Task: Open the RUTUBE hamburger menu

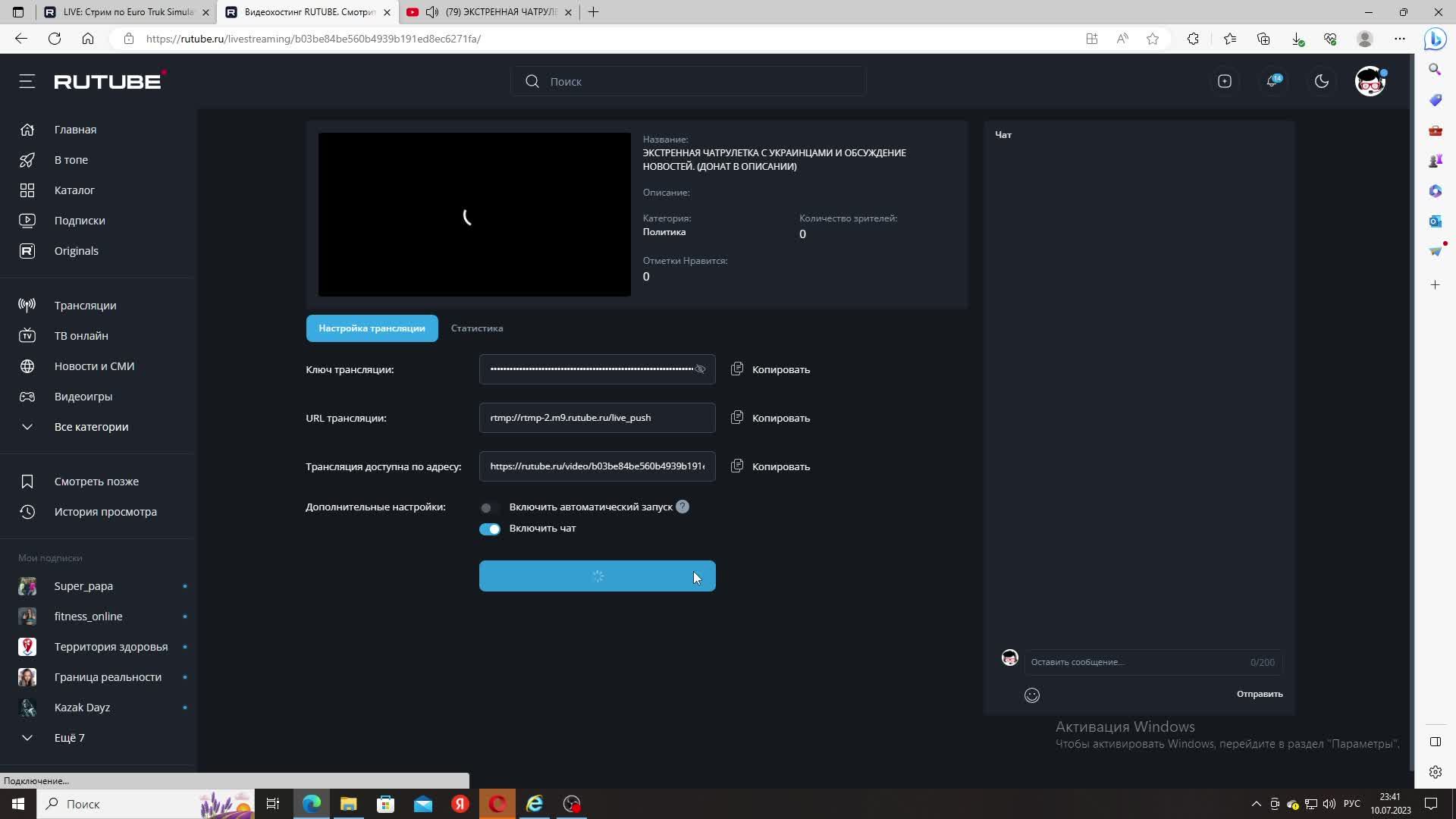Action: (x=27, y=81)
